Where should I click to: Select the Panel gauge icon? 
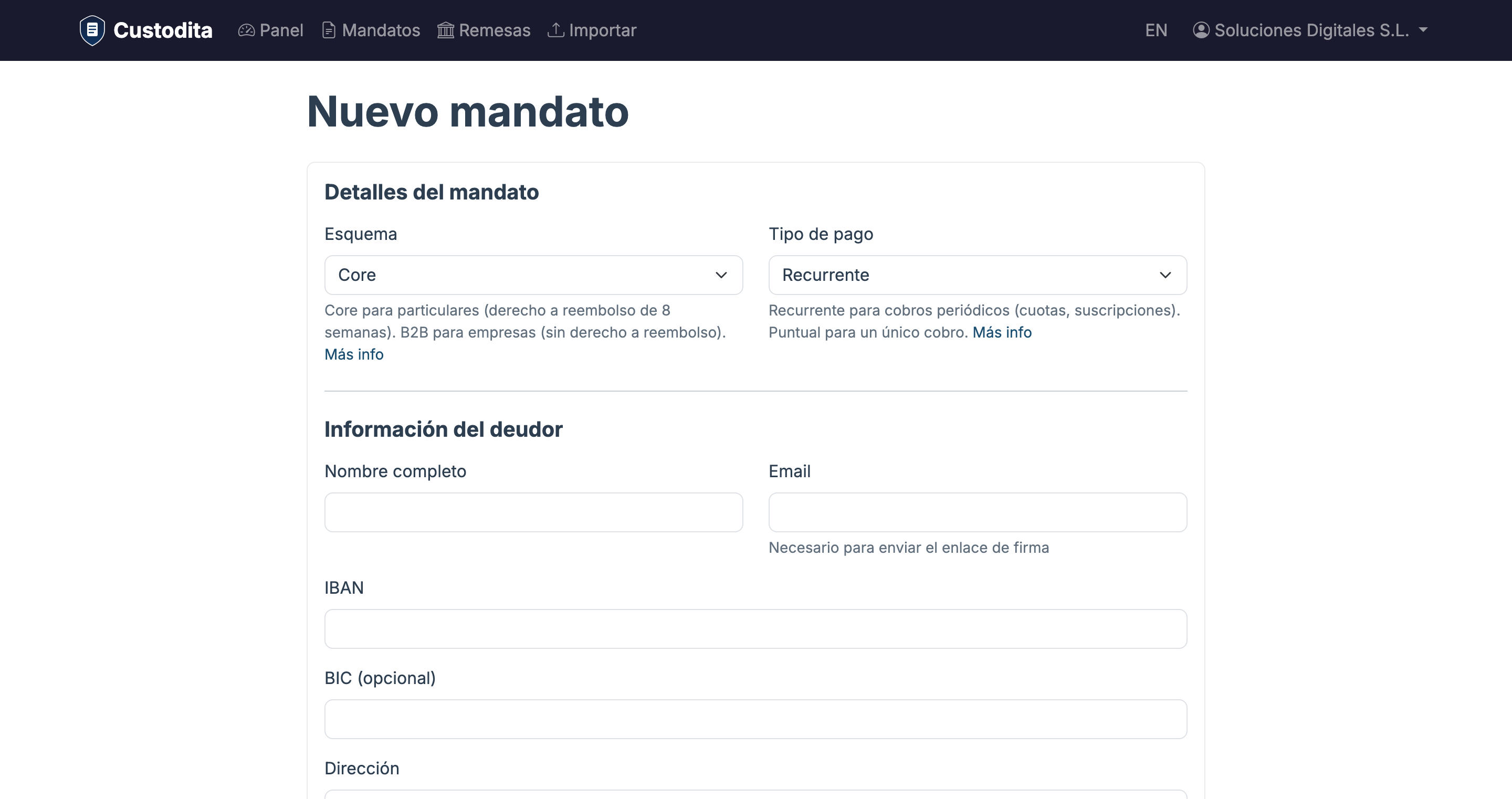point(247,30)
